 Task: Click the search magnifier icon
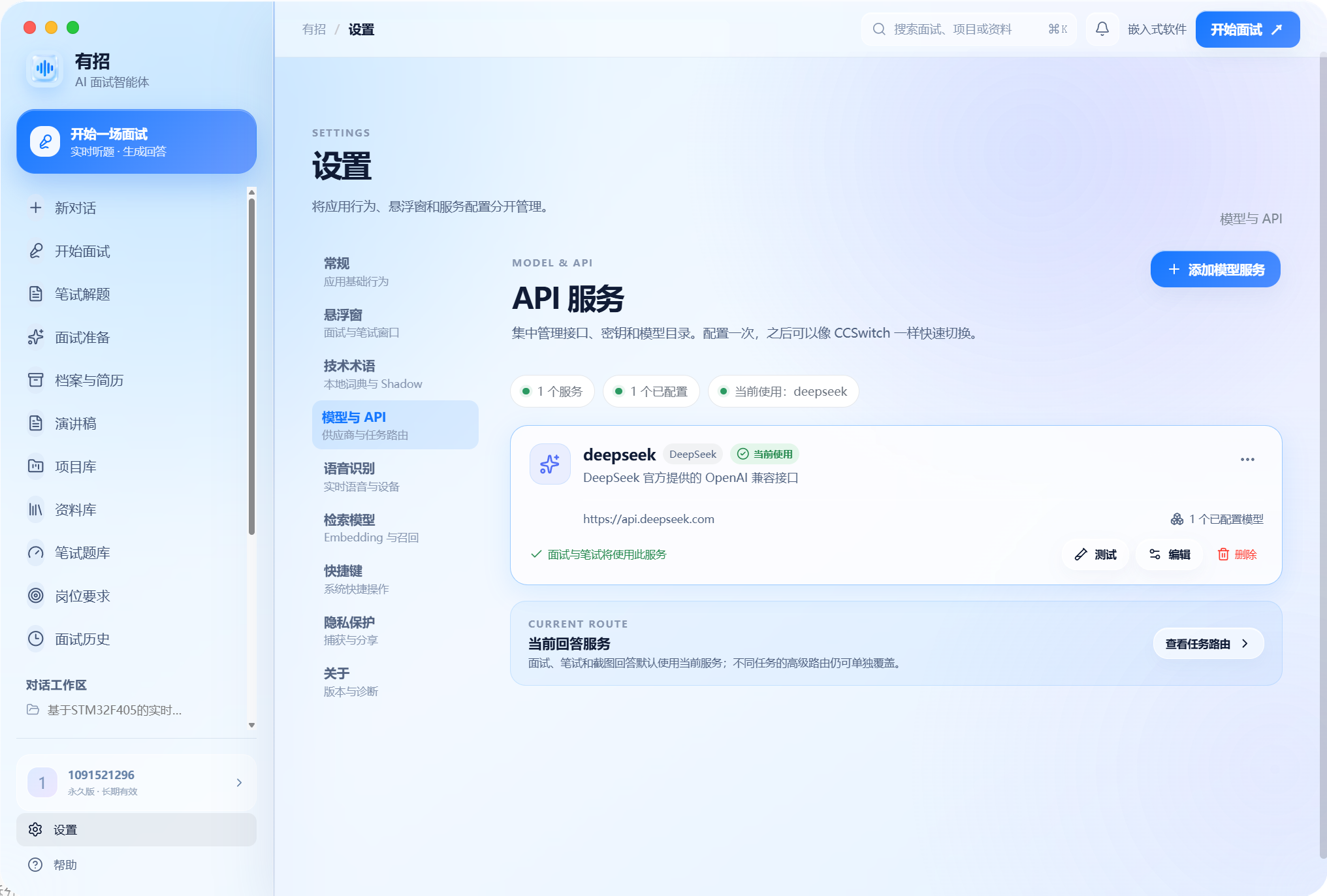879,29
